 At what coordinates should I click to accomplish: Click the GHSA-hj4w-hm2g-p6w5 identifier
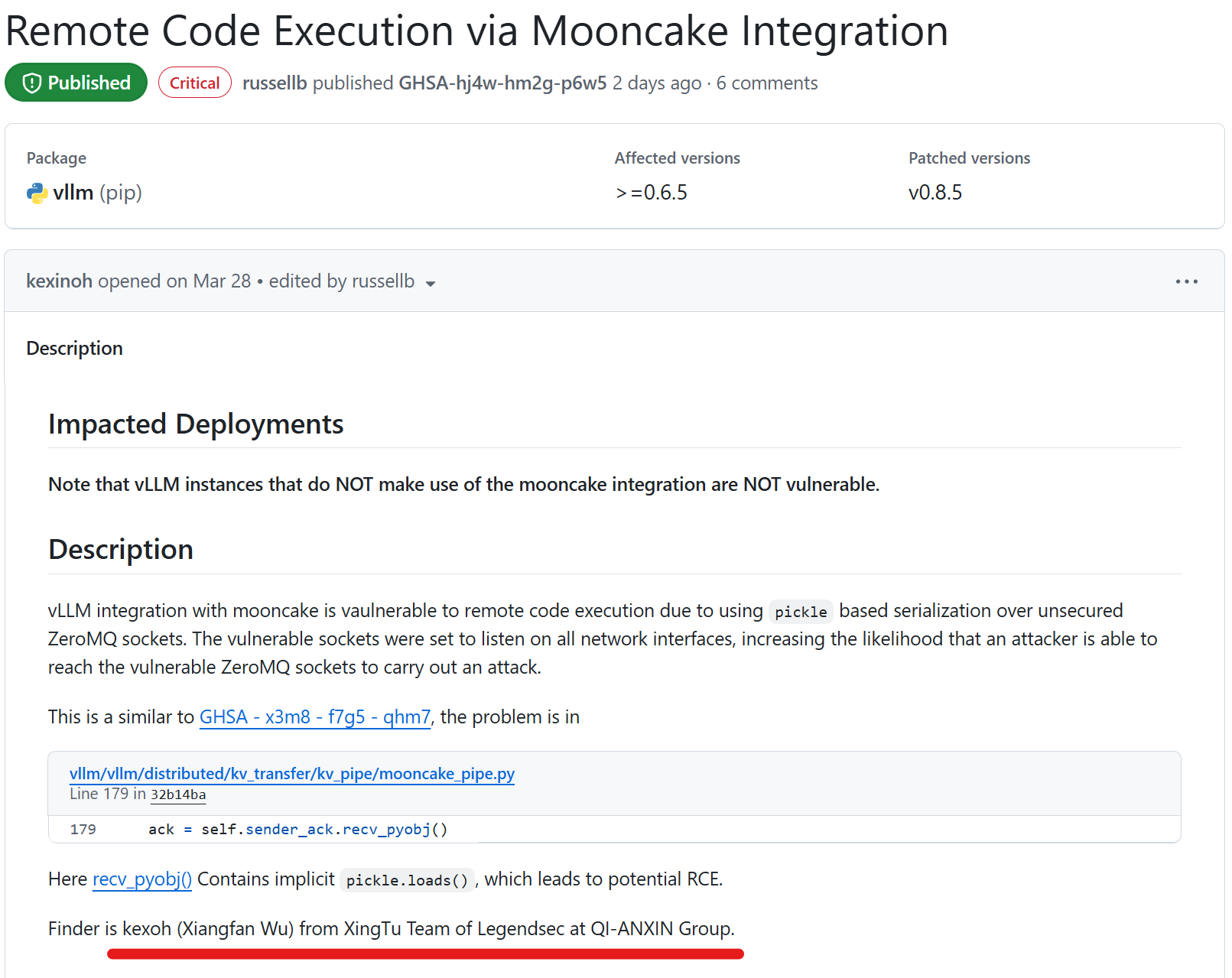(x=502, y=83)
